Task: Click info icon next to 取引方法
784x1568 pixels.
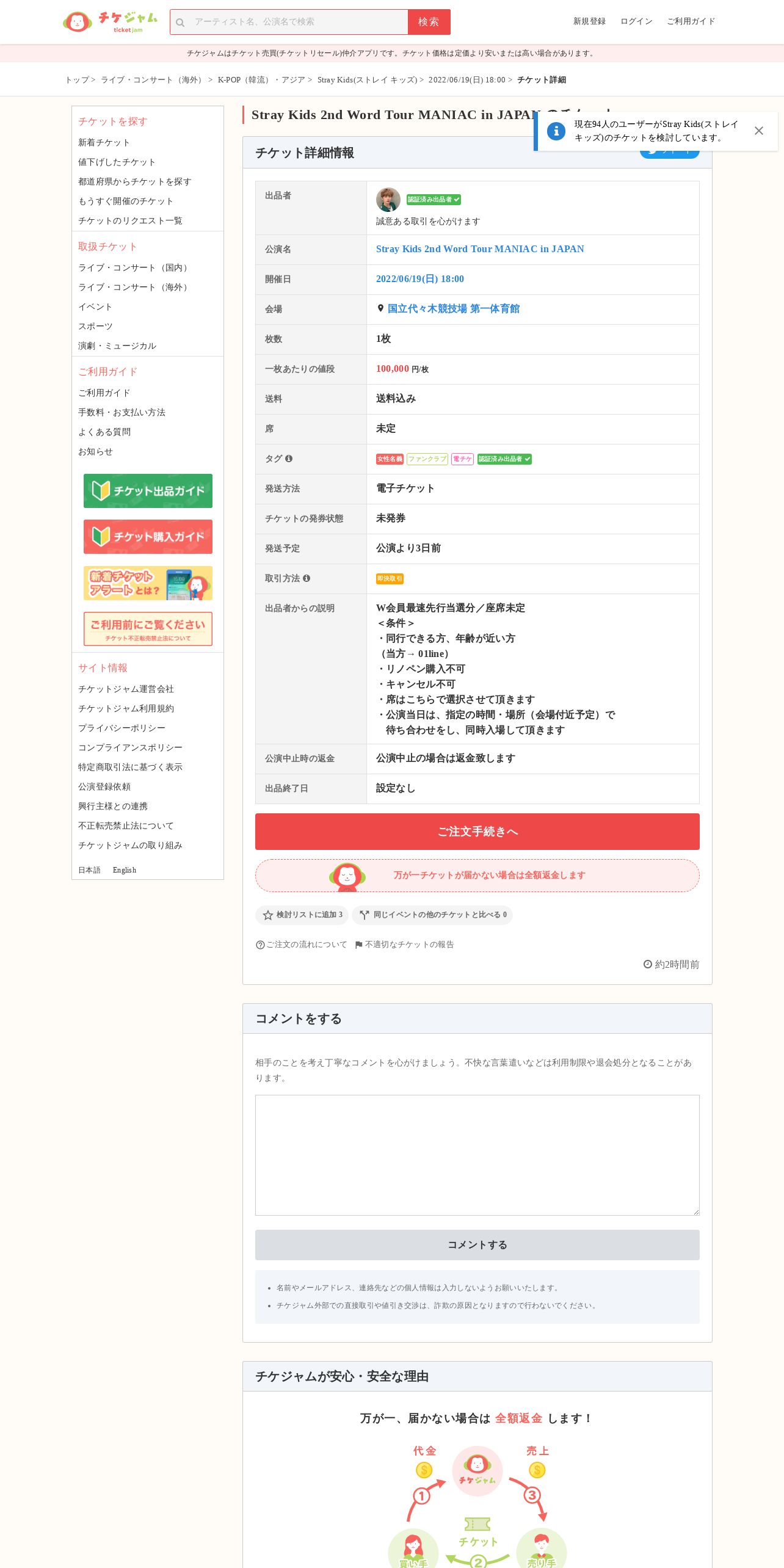Action: pyautogui.click(x=307, y=578)
